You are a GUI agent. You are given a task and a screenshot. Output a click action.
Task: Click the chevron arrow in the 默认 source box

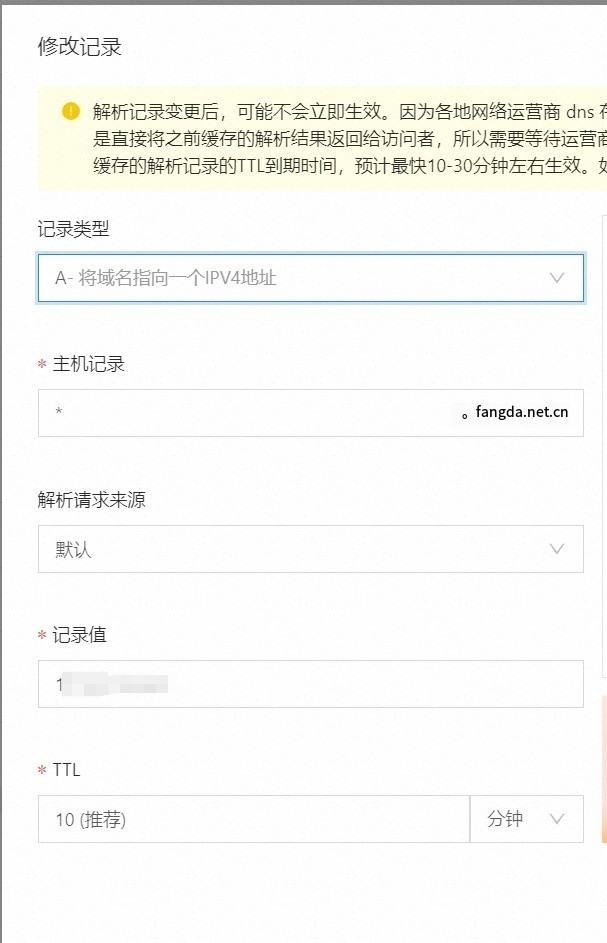pos(557,548)
